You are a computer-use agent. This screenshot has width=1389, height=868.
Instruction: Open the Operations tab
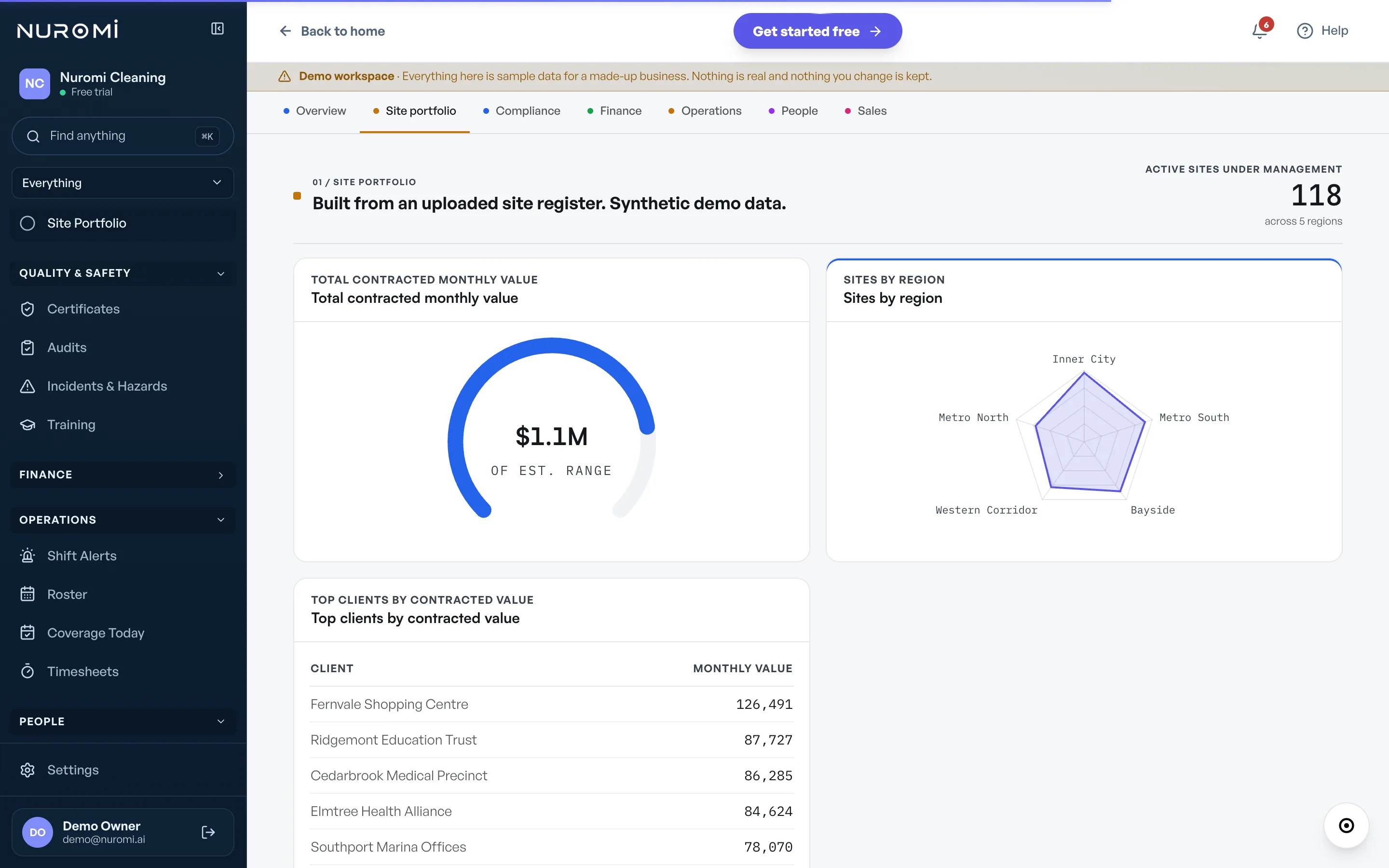[705, 111]
